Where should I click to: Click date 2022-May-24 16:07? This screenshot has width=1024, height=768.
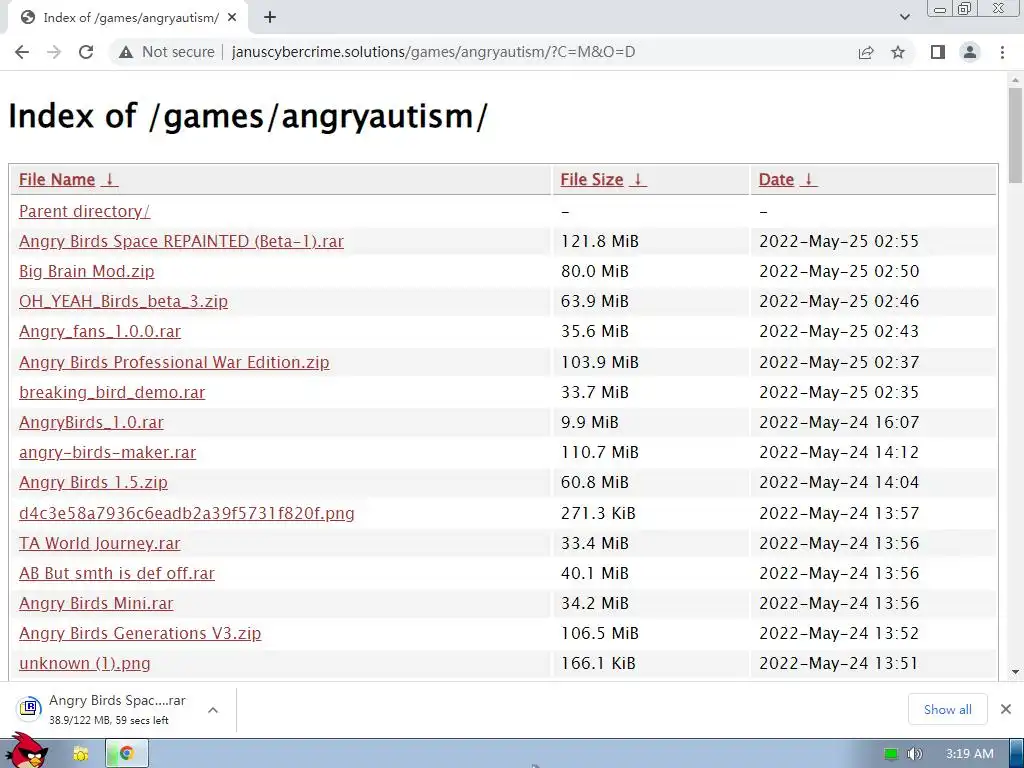pos(839,423)
